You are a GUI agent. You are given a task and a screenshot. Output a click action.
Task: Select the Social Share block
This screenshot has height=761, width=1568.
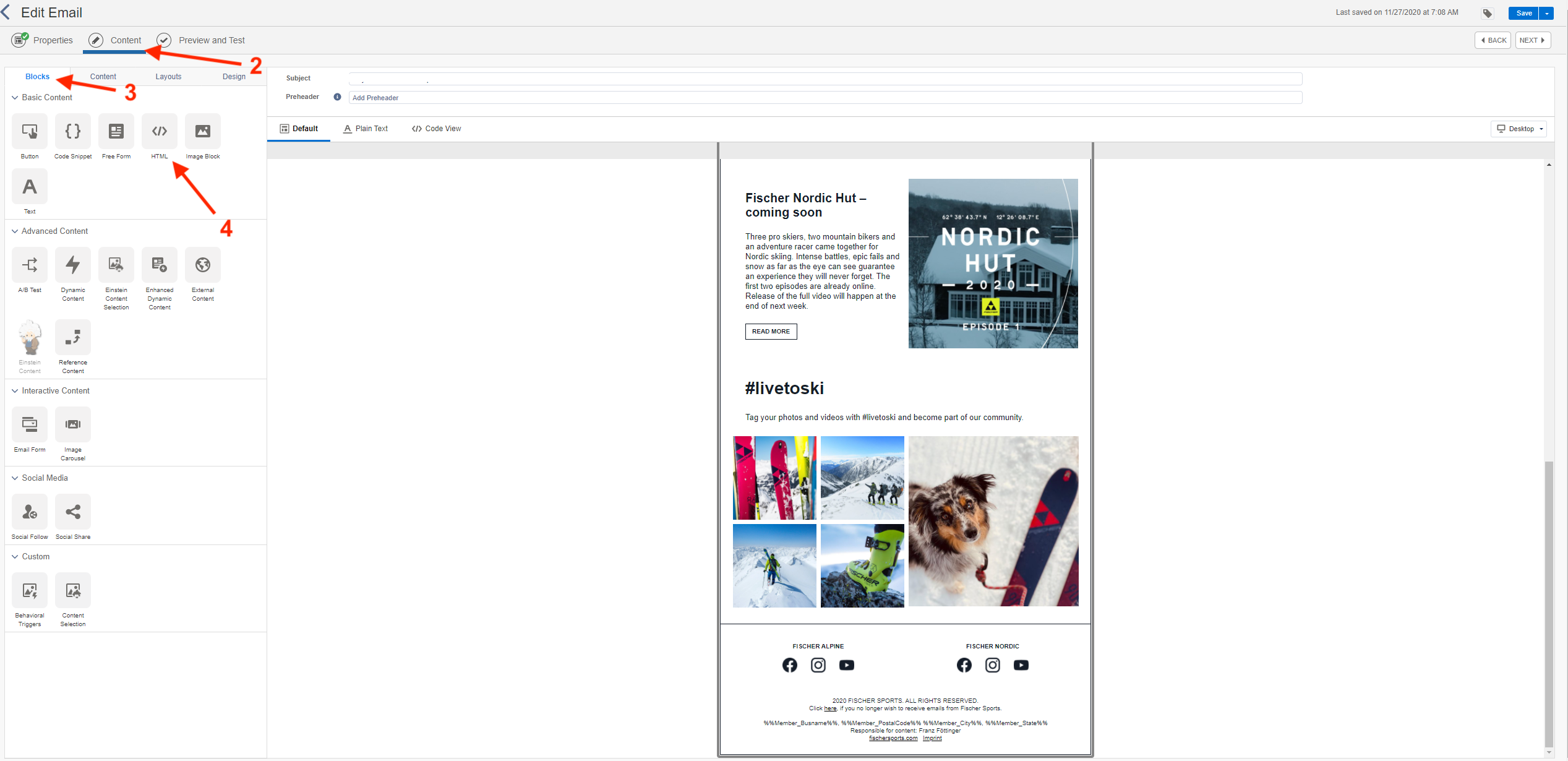coord(73,512)
